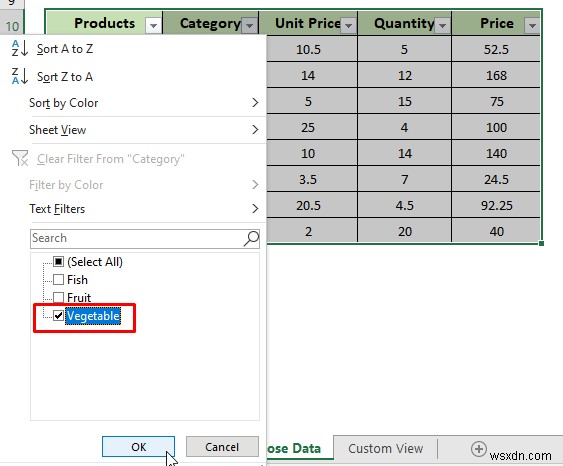Choose Sort A to Z menu item

(x=134, y=48)
